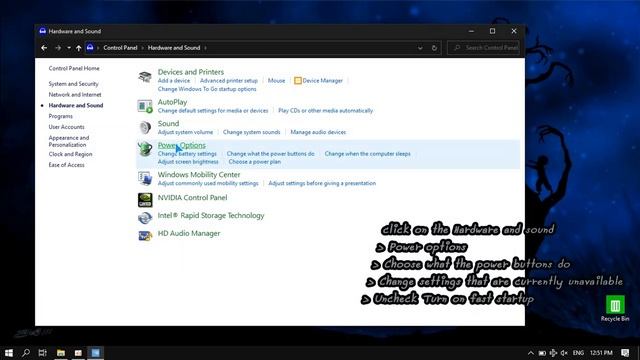
Task: Click the Power Options battery icon
Action: (145, 149)
